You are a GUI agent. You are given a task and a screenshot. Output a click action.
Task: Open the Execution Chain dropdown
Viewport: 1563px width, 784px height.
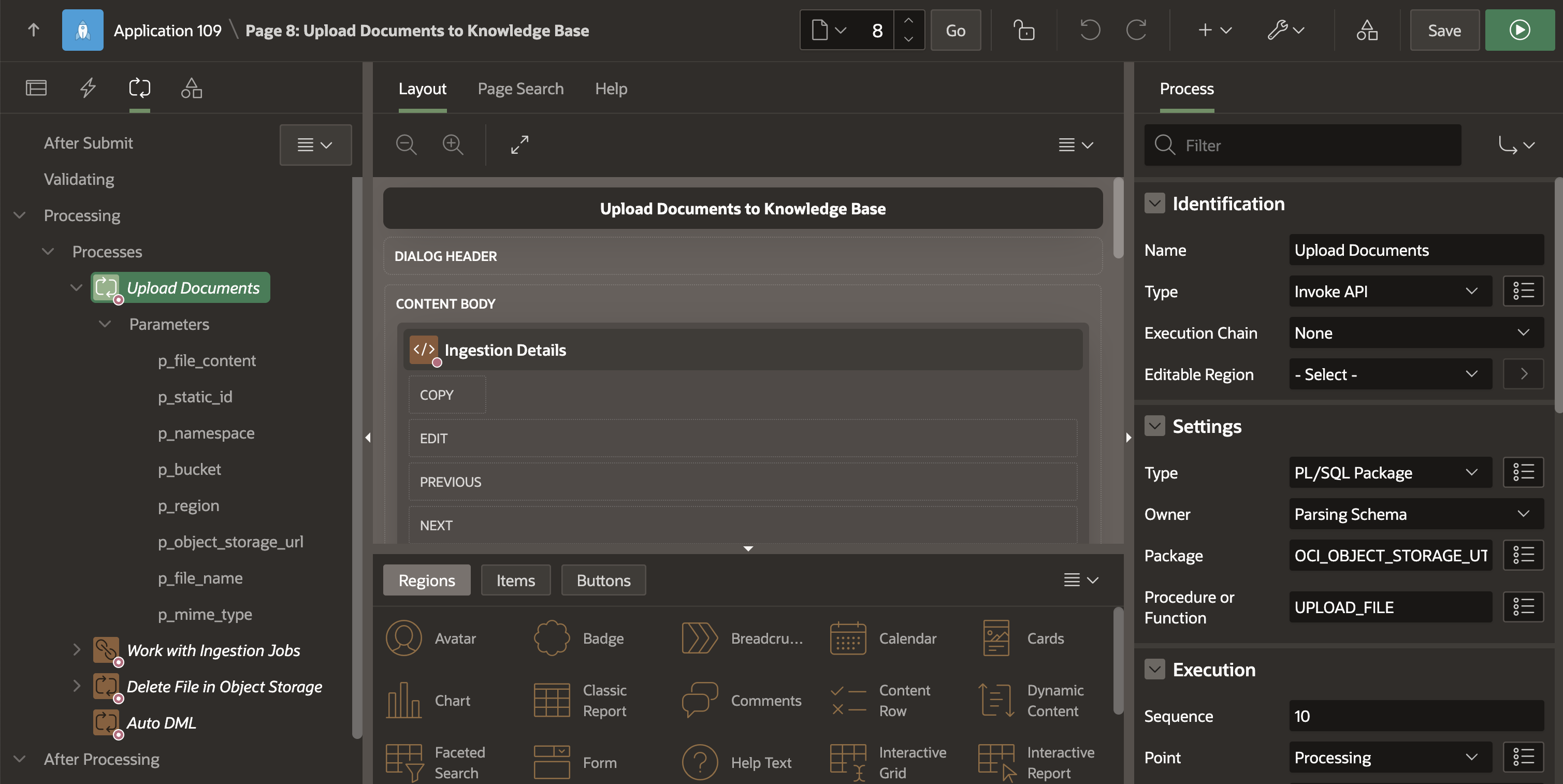[x=1415, y=332]
